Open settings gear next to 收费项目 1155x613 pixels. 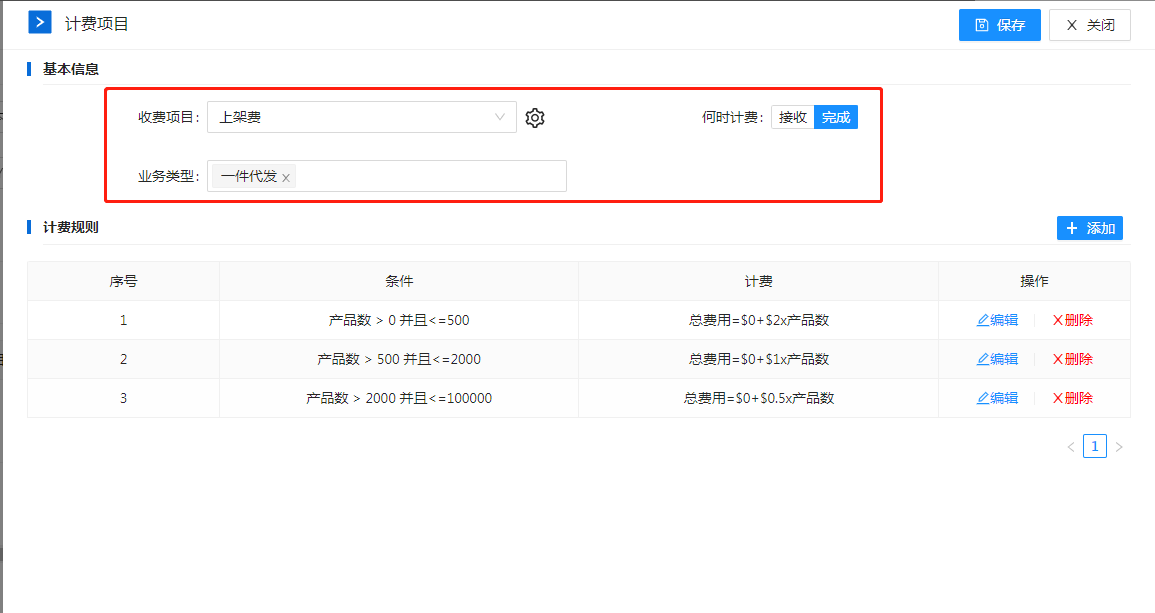(535, 118)
